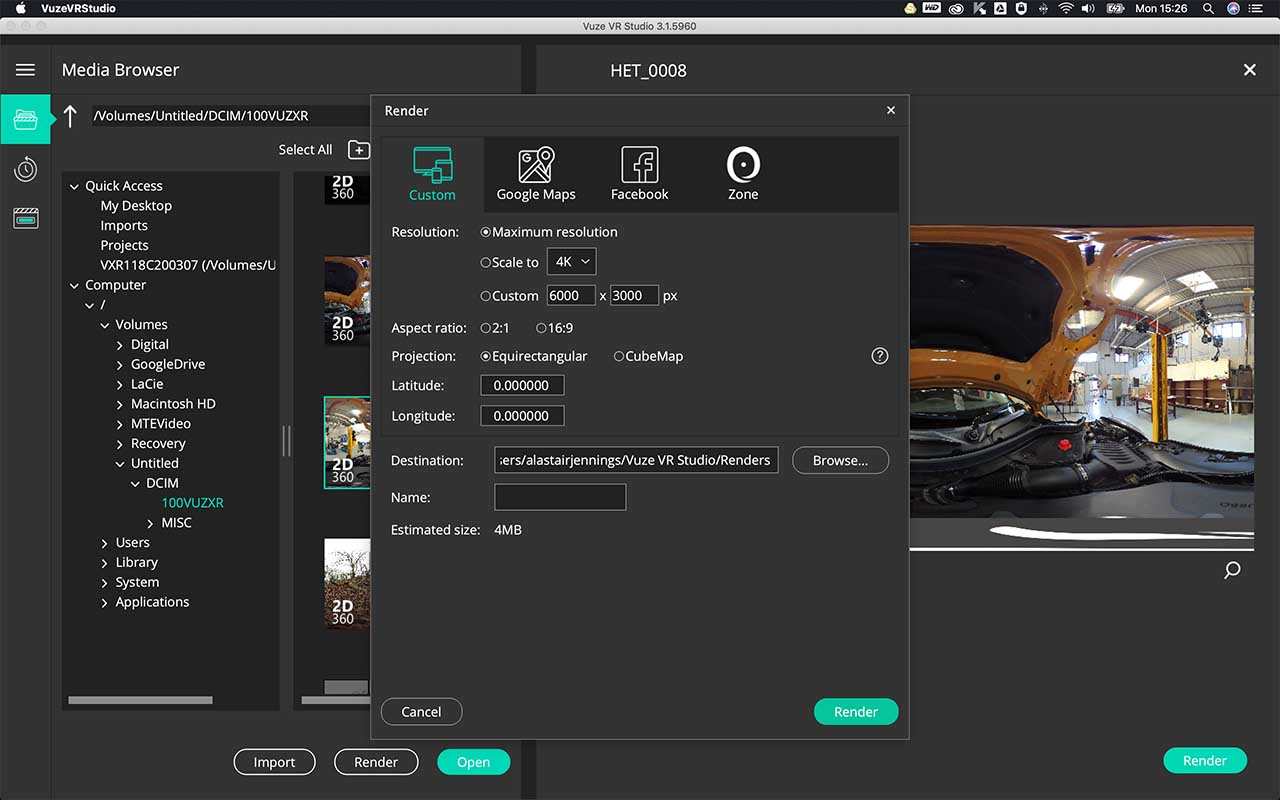1280x800 pixels.
Task: Select the bare-trees 360 thumbnail
Action: point(347,584)
